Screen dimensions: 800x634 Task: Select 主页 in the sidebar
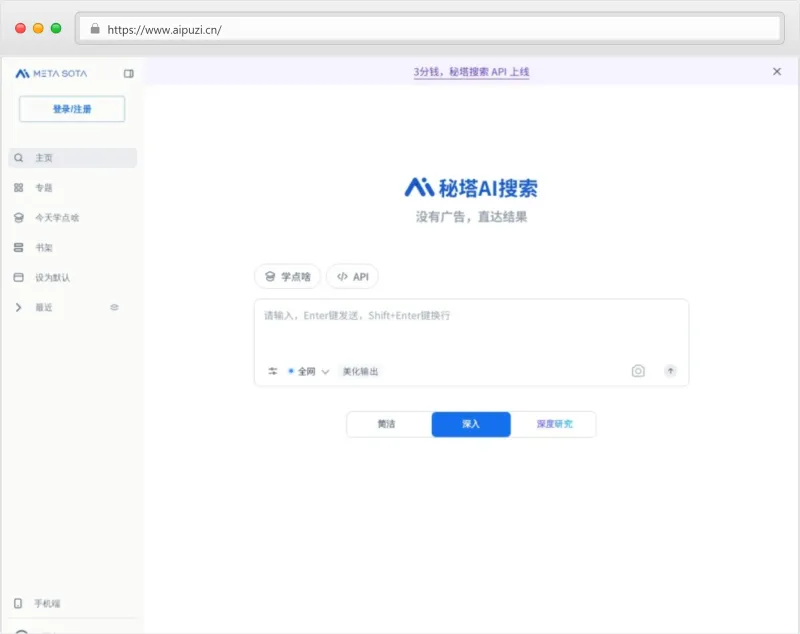click(x=72, y=158)
